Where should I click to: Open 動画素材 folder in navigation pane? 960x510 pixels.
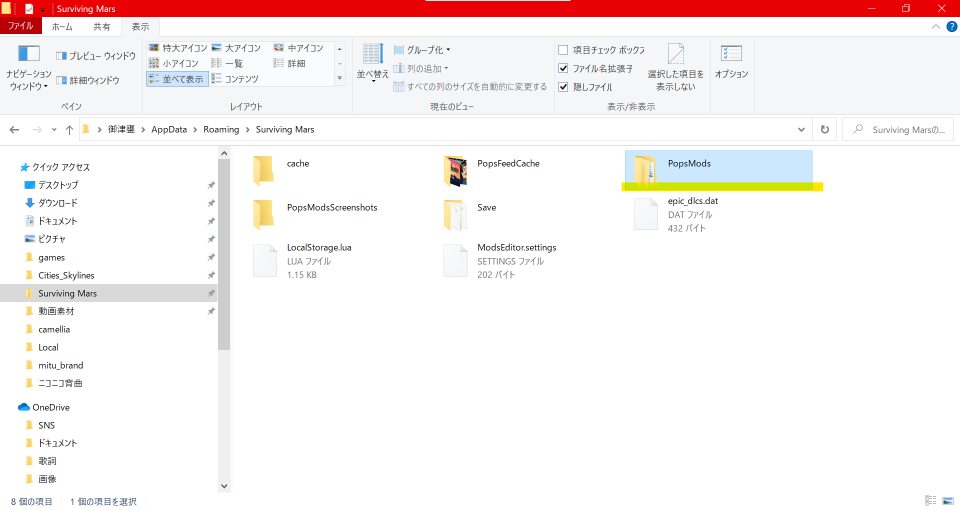click(56, 311)
